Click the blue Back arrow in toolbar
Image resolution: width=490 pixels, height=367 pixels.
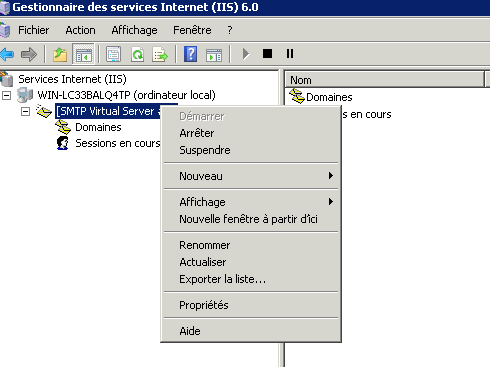pyautogui.click(x=7, y=54)
